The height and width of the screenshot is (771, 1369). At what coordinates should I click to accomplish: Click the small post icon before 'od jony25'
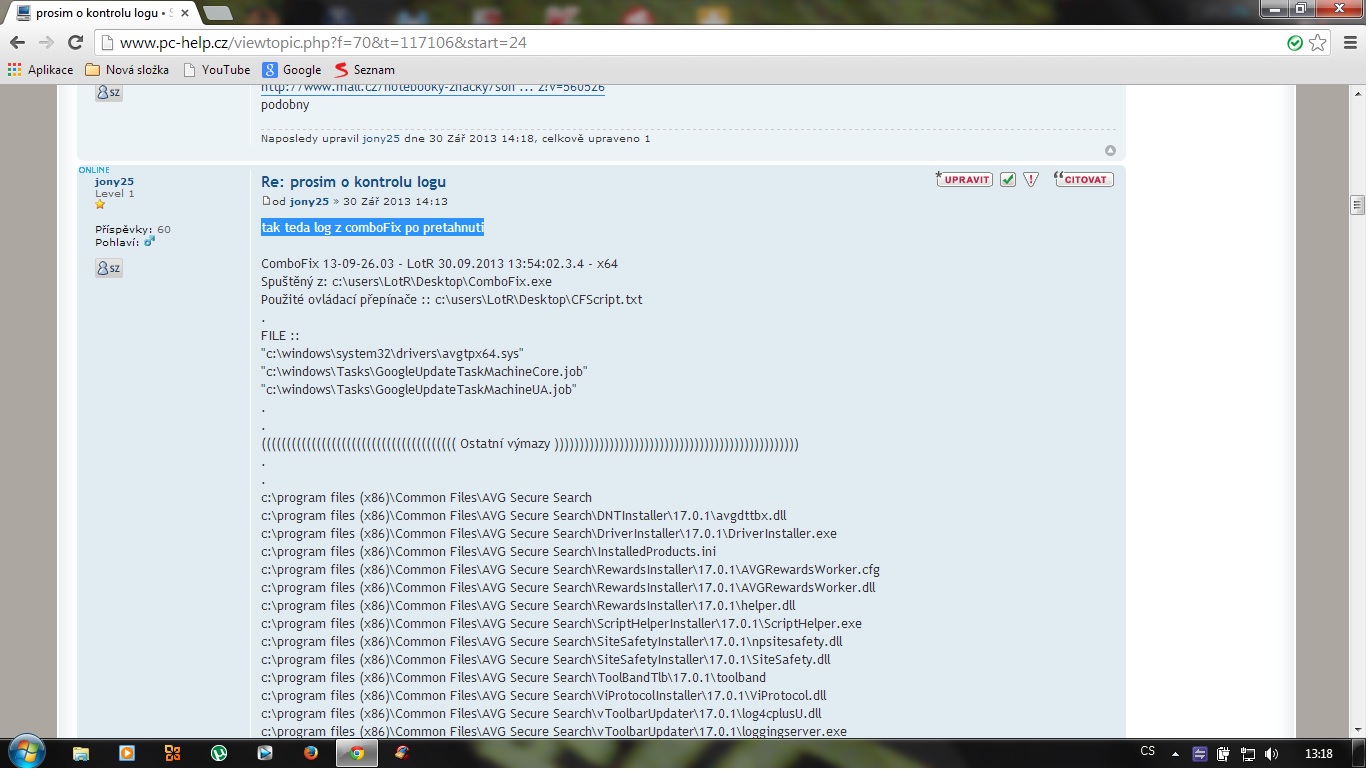[265, 201]
